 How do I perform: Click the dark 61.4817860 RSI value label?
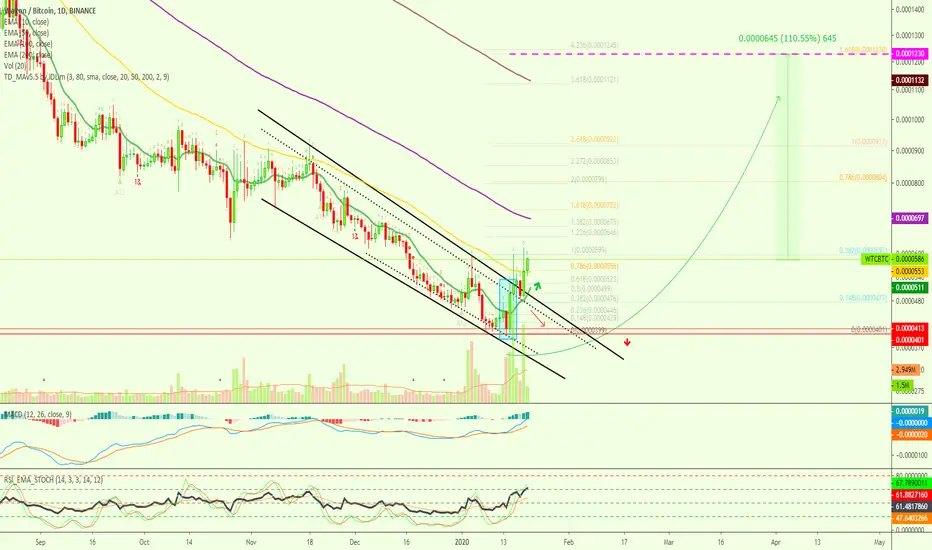[911, 507]
